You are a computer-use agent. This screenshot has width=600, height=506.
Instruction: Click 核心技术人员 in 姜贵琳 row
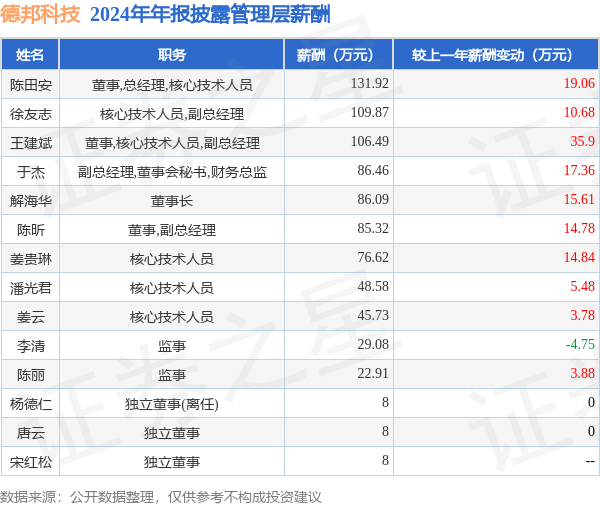(x=172, y=259)
